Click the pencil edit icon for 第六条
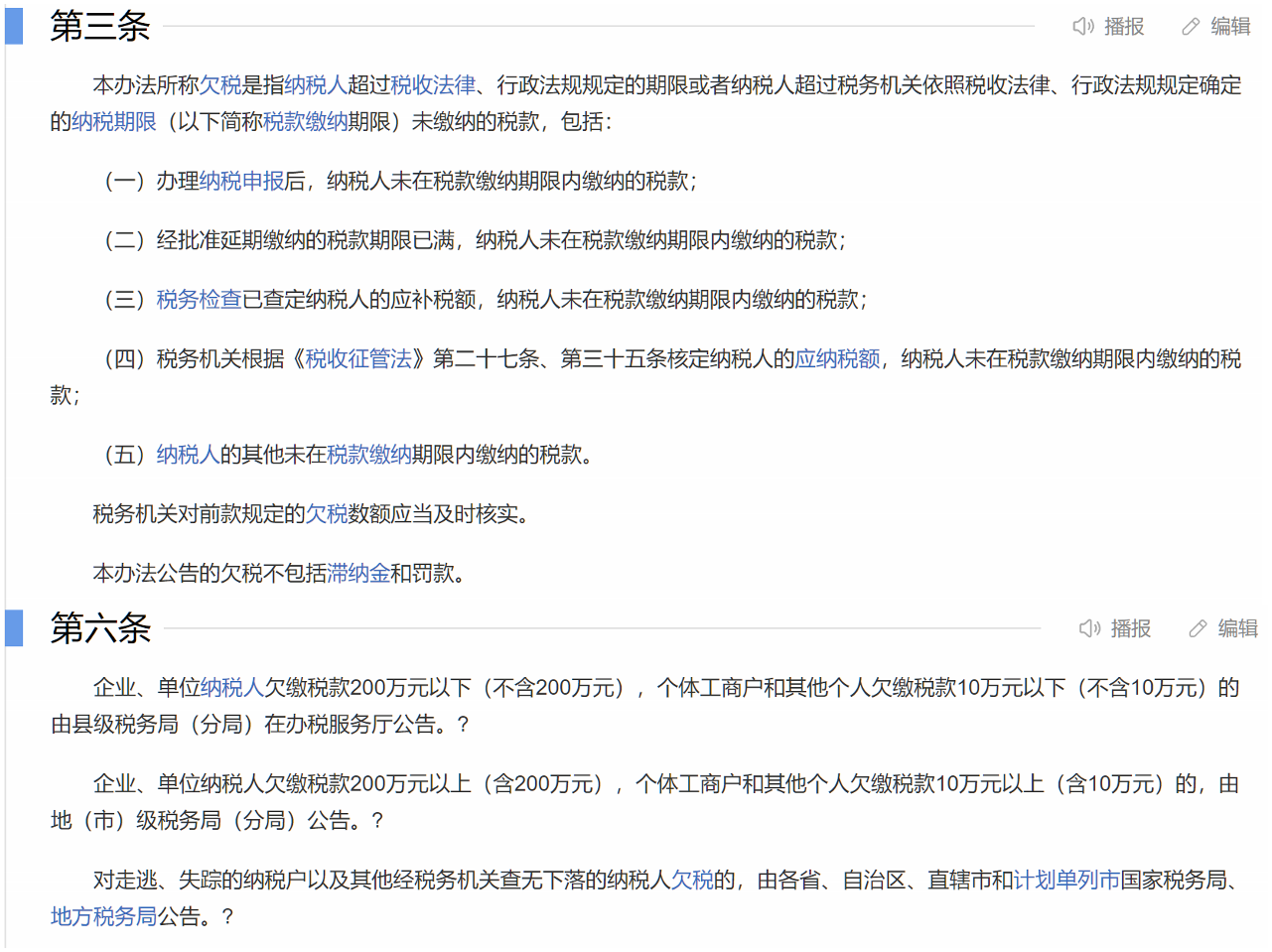Screen dimensions: 1272x952 click(1199, 628)
